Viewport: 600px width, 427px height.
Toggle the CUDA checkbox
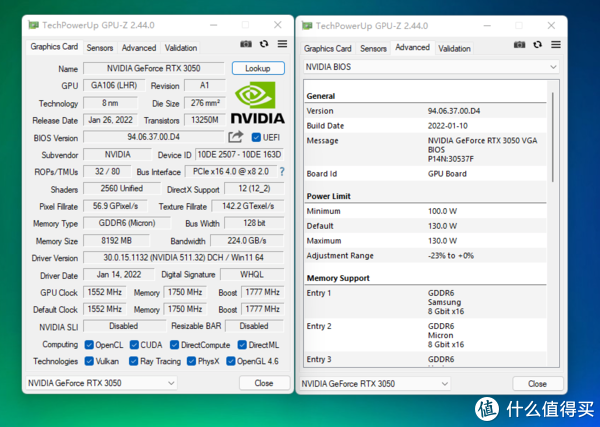pos(134,345)
